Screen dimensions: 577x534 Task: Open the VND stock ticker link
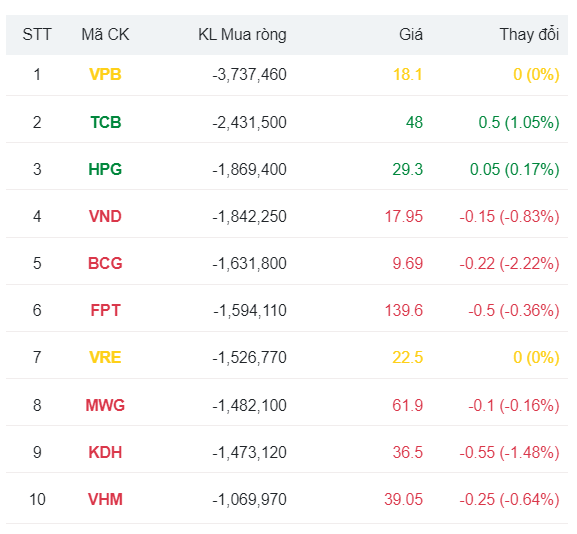(x=105, y=216)
